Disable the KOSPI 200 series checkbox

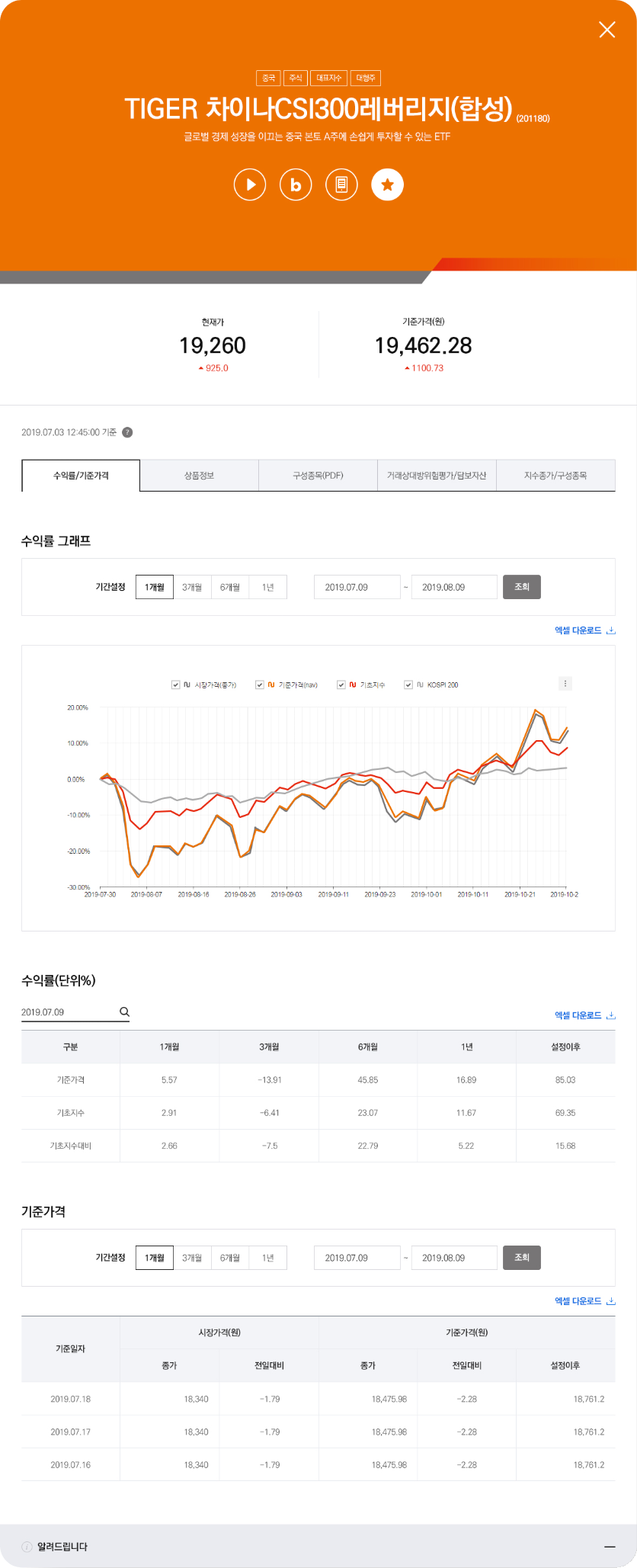[408, 685]
